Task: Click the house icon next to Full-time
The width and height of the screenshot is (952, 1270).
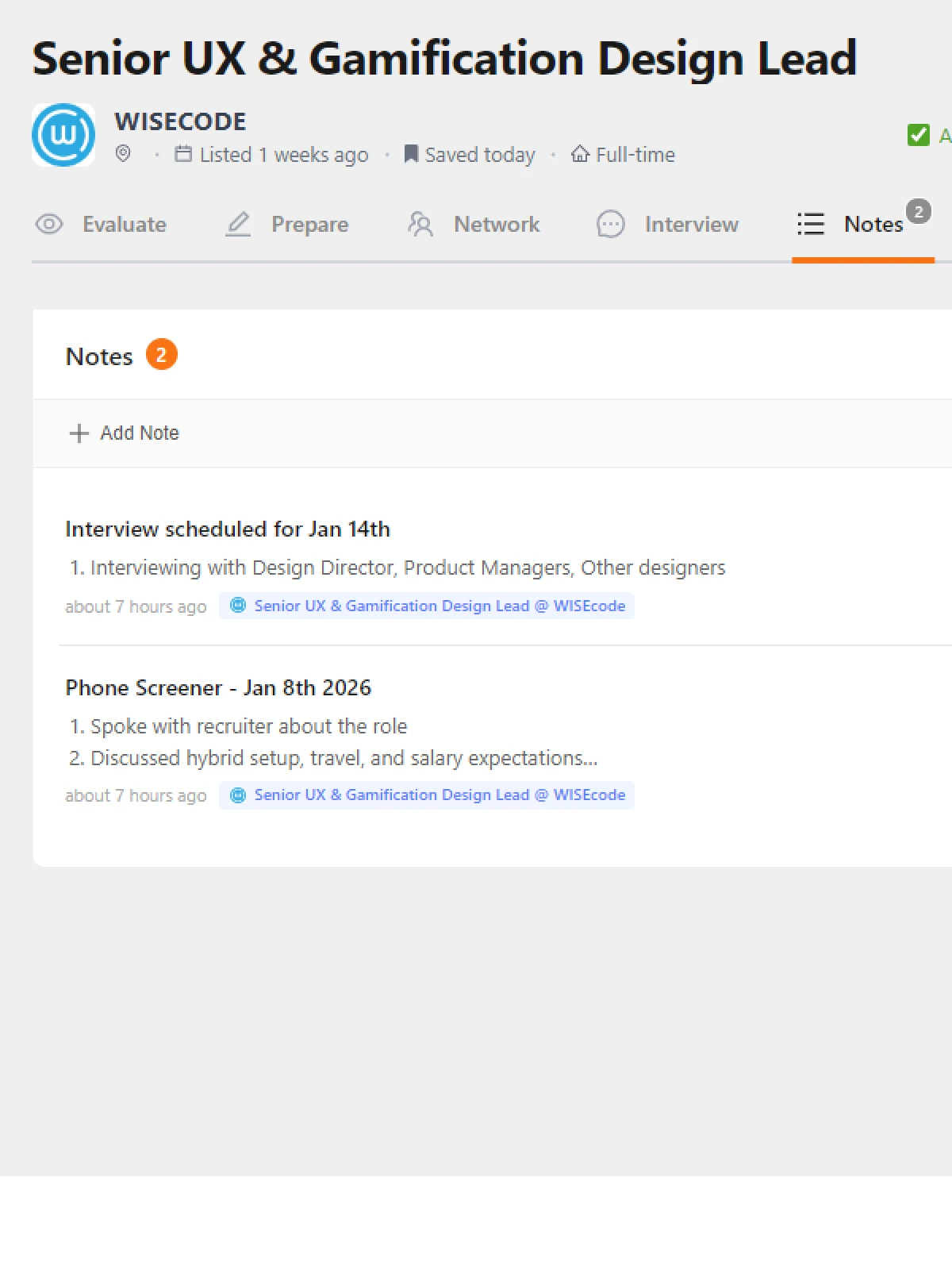Action: (x=580, y=154)
